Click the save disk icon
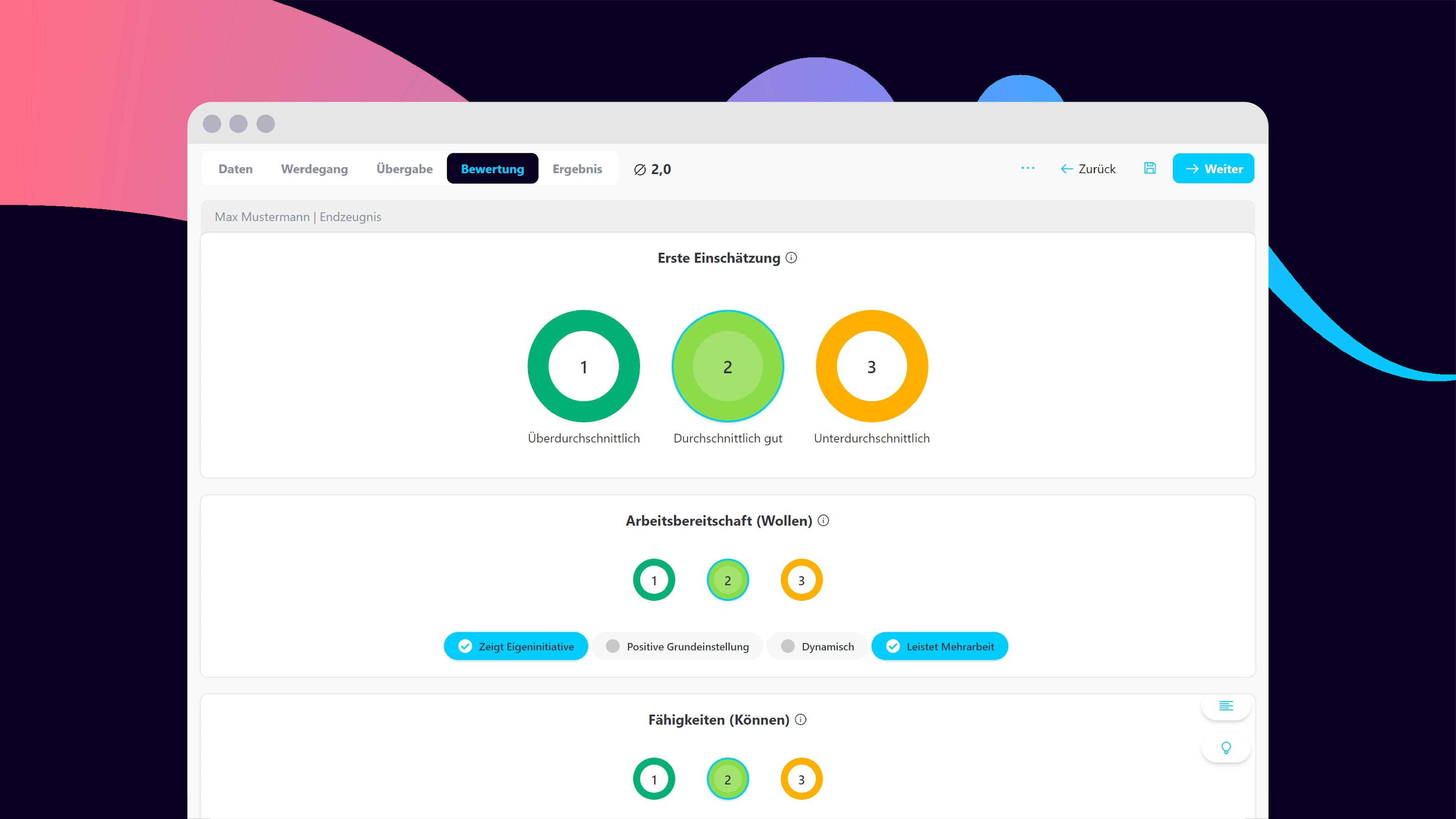The image size is (1456, 819). pos(1150,168)
